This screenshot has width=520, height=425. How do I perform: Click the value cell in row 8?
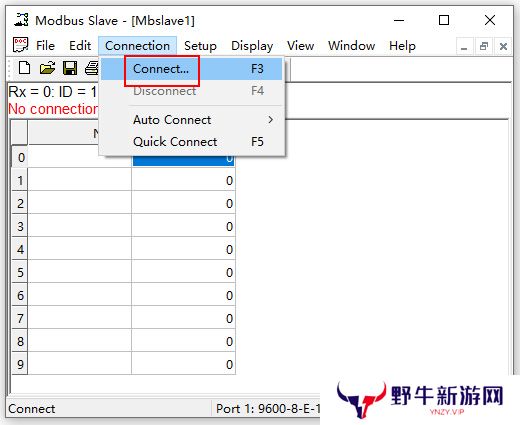183,341
